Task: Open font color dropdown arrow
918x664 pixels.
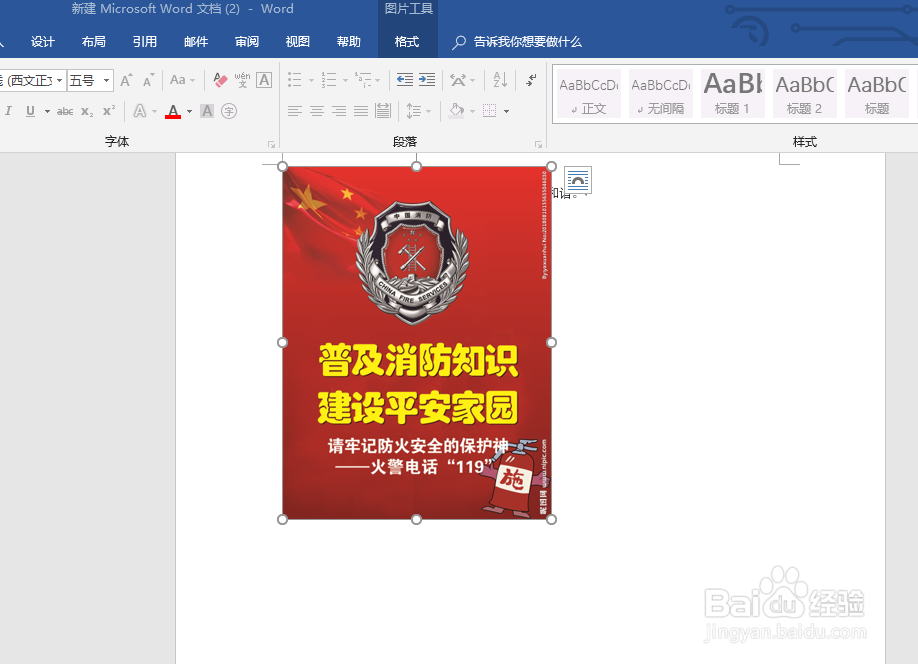Action: click(189, 111)
